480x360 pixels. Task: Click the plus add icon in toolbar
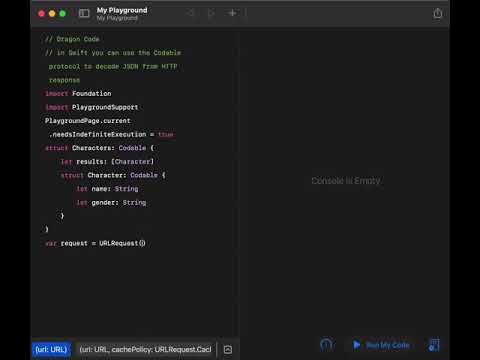(232, 13)
